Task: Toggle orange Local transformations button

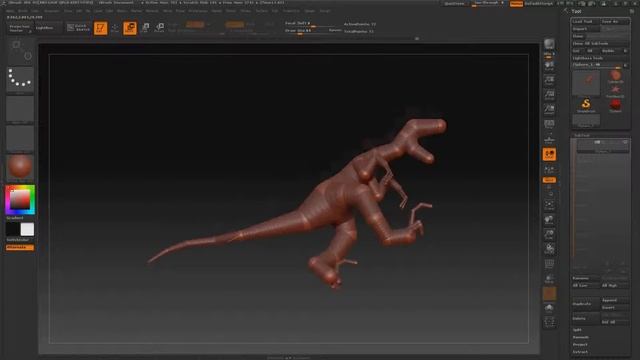Action: (x=549, y=154)
